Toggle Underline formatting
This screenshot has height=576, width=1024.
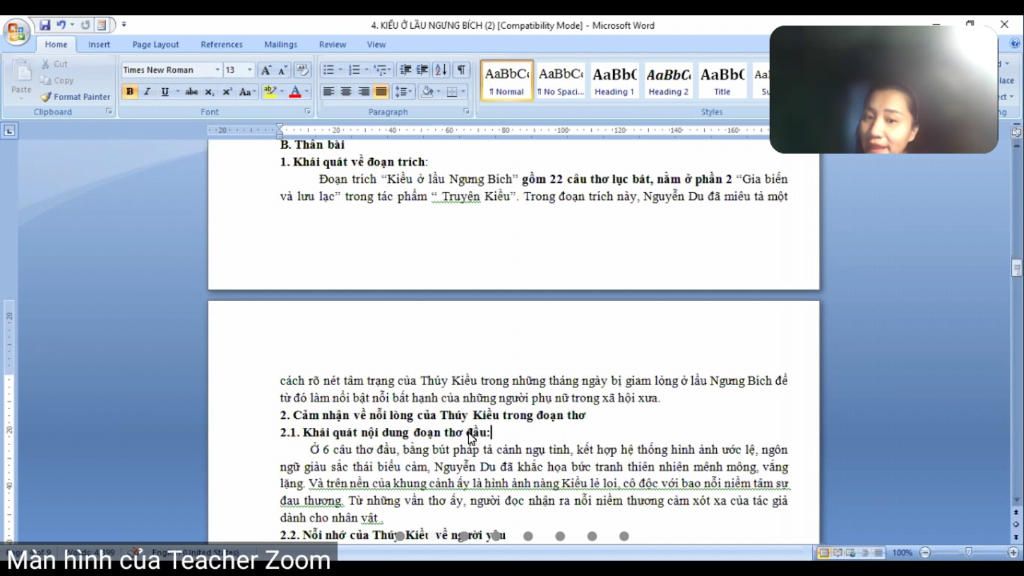pos(165,91)
